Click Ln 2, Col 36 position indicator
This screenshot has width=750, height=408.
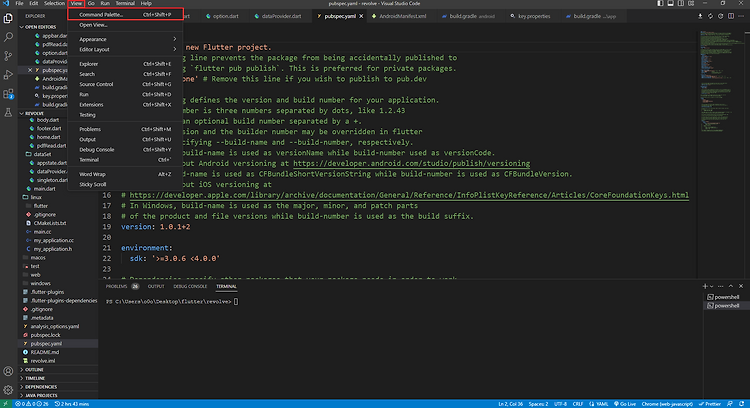tap(510, 404)
